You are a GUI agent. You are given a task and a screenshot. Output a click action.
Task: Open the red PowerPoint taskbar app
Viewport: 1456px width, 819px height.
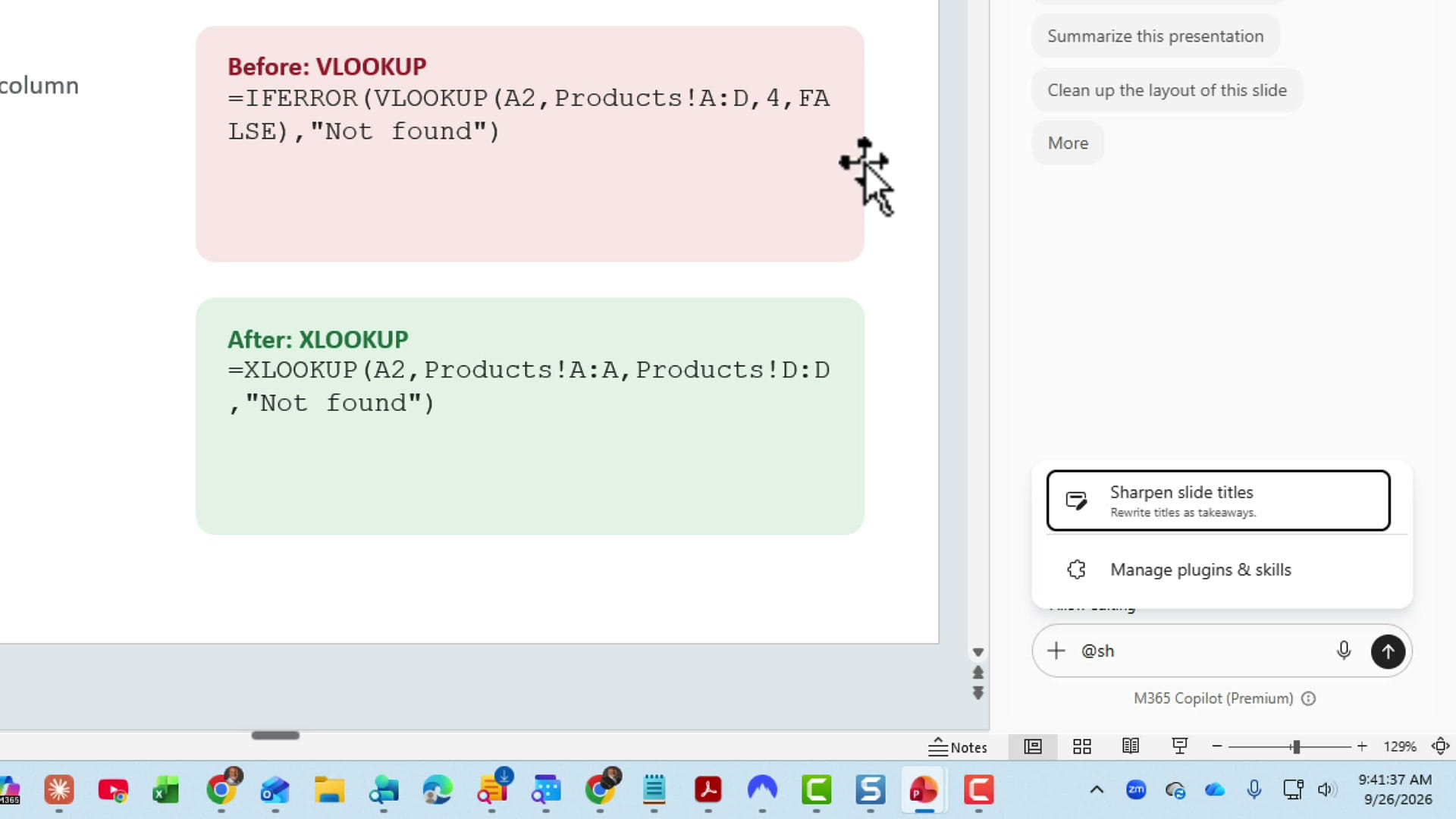tap(924, 791)
